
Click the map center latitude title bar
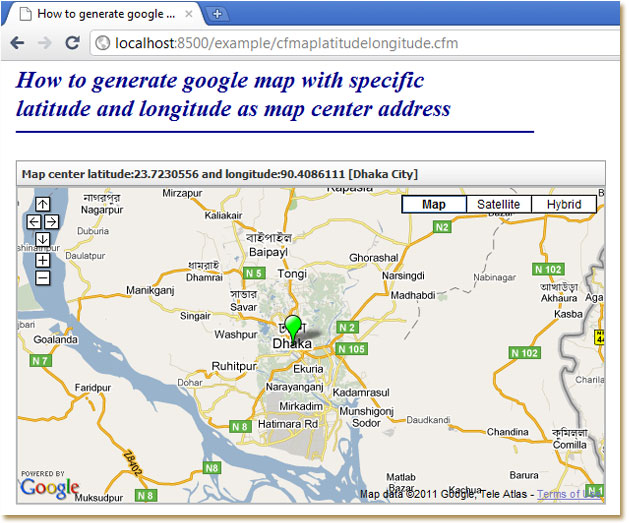(311, 174)
